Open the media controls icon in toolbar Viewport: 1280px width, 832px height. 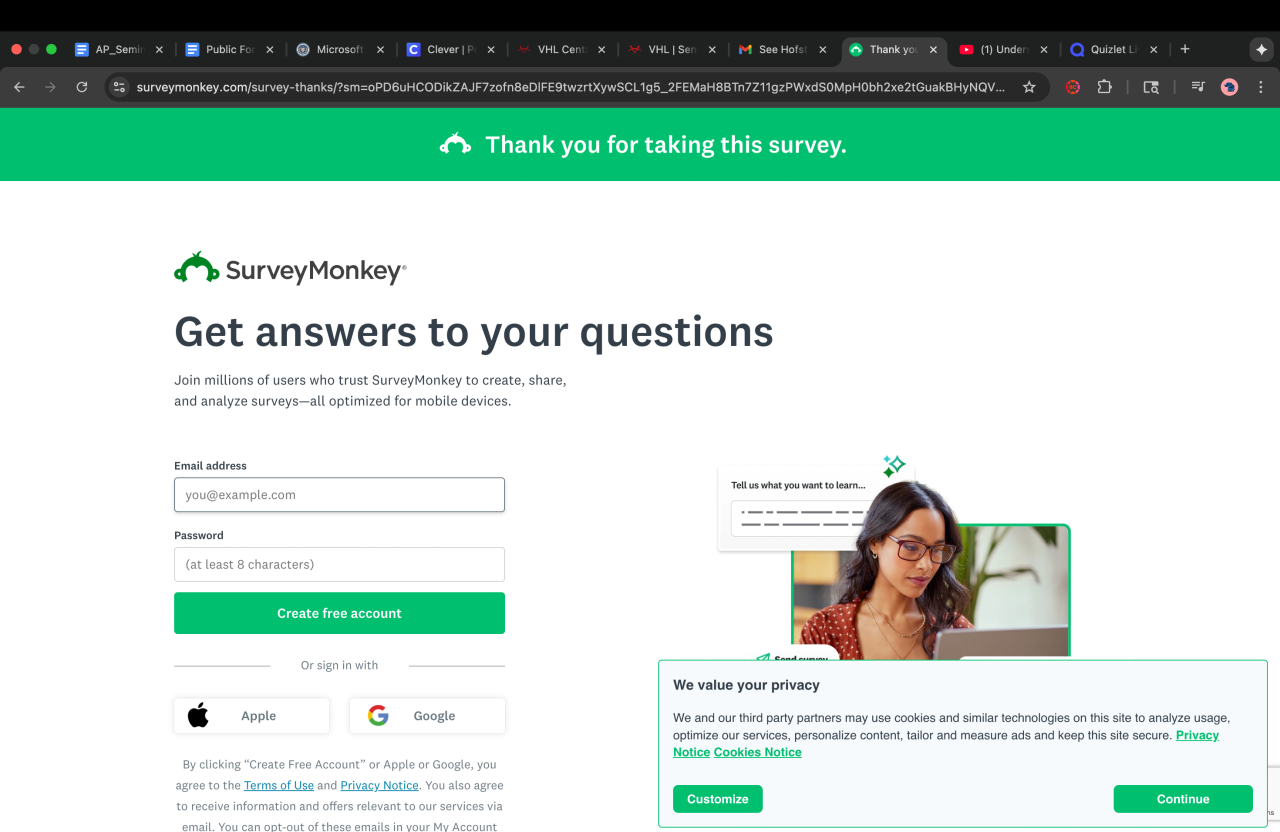[x=1198, y=87]
